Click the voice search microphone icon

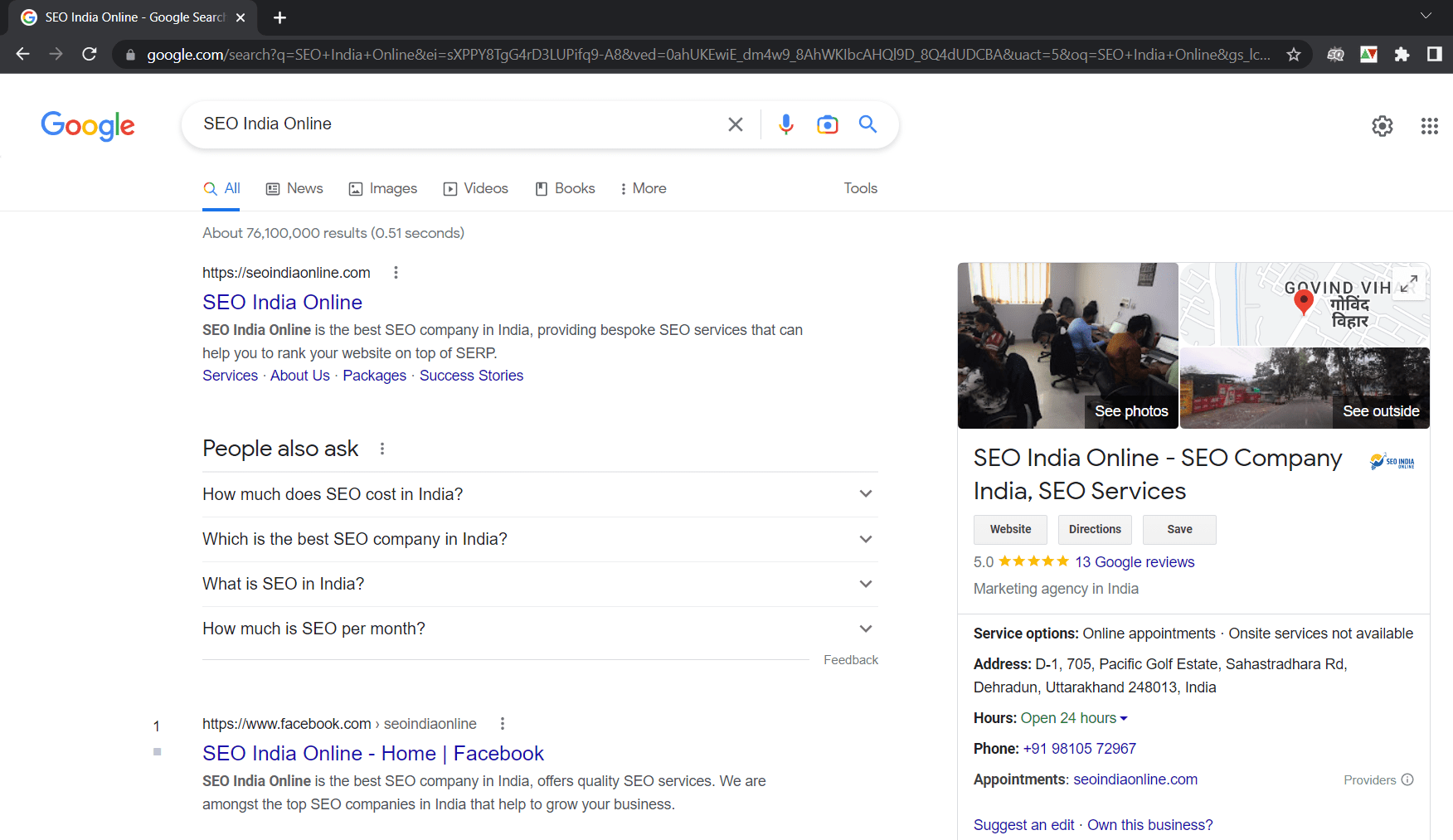tap(785, 124)
